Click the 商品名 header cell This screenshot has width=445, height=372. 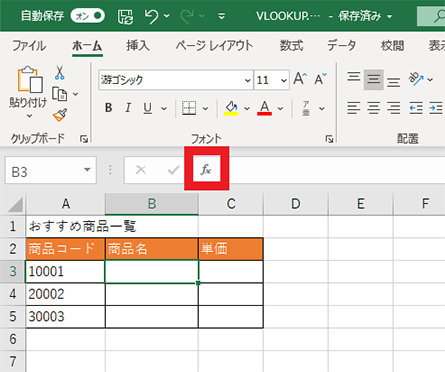click(x=152, y=249)
